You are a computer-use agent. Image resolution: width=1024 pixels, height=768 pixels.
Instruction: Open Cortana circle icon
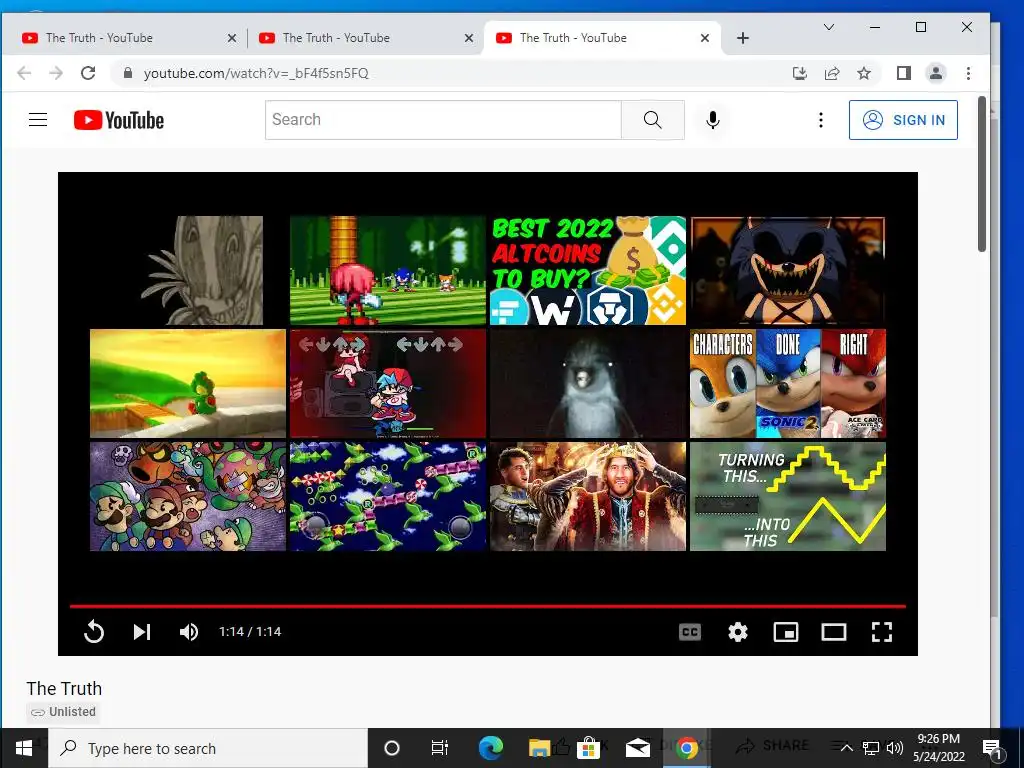pos(392,748)
